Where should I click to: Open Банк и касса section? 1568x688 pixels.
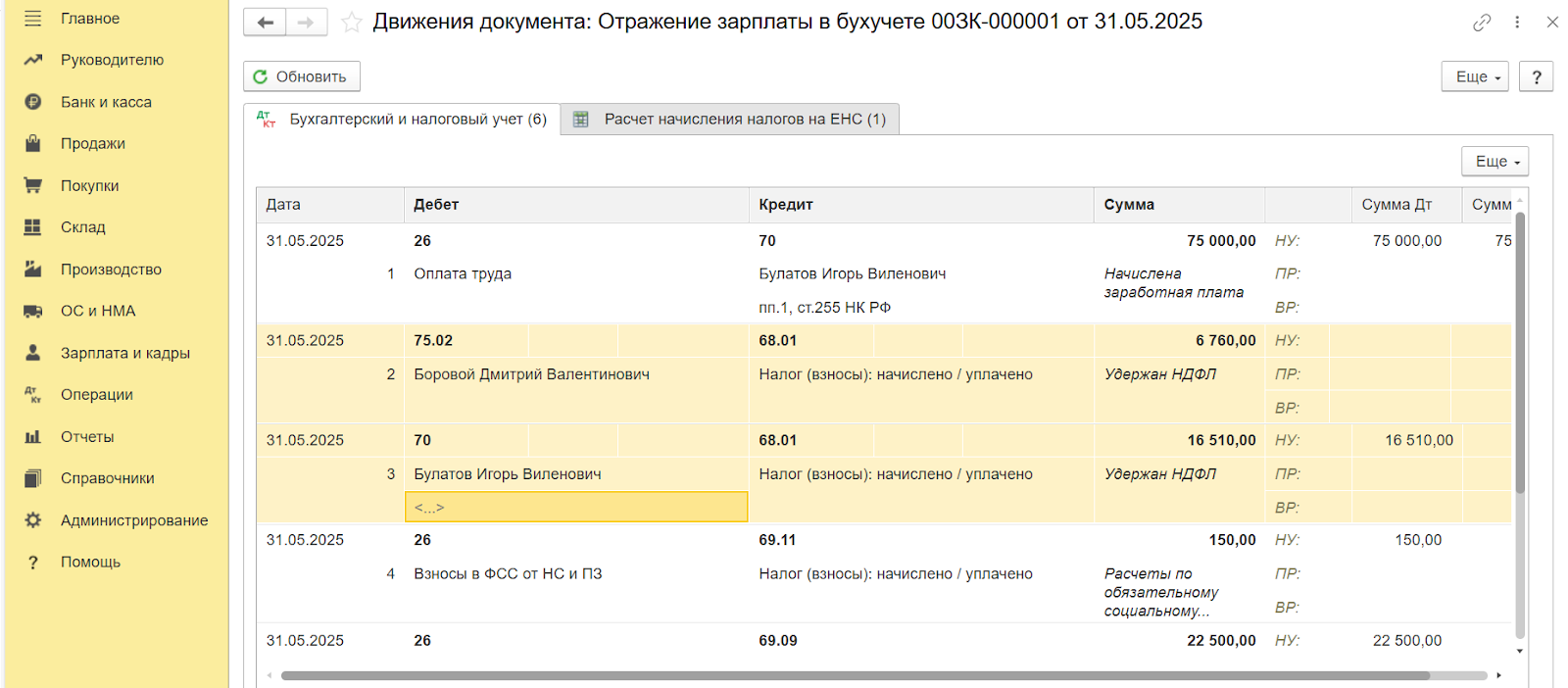point(106,102)
